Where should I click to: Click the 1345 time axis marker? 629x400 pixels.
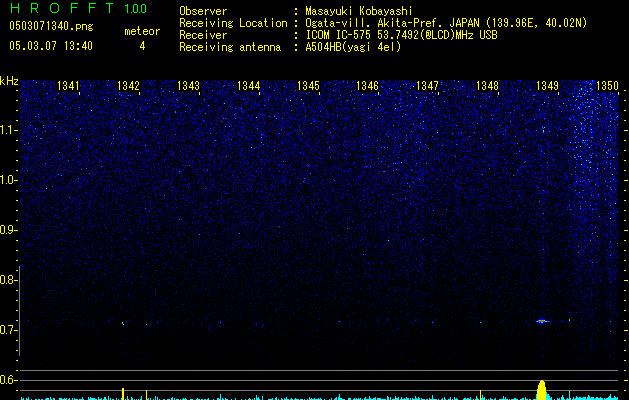[x=308, y=85]
